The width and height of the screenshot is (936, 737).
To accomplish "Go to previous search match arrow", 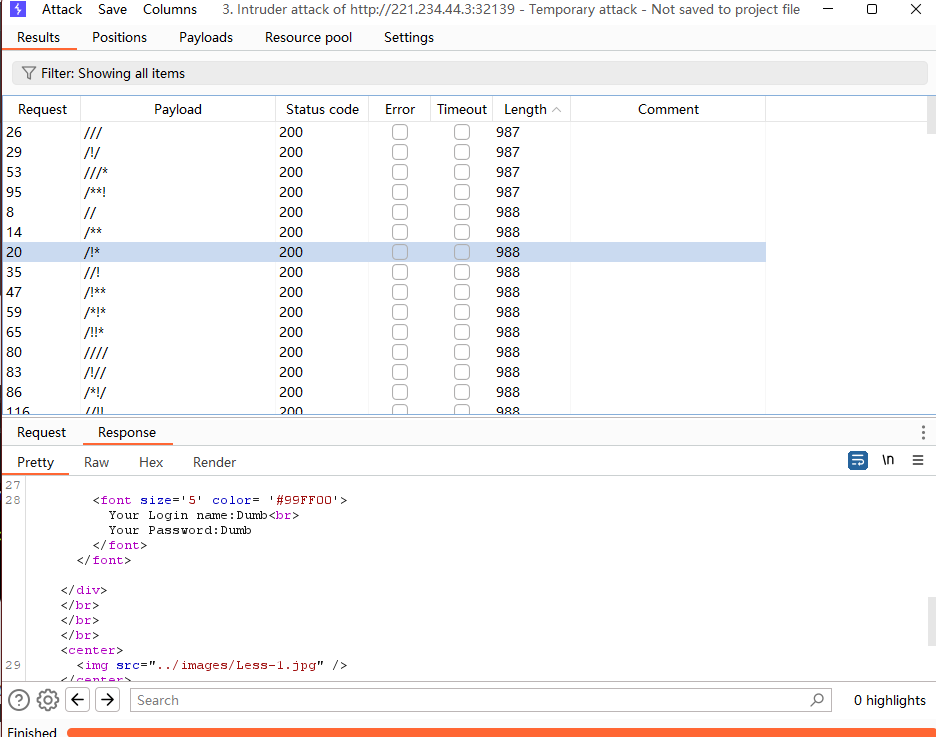I will [78, 700].
